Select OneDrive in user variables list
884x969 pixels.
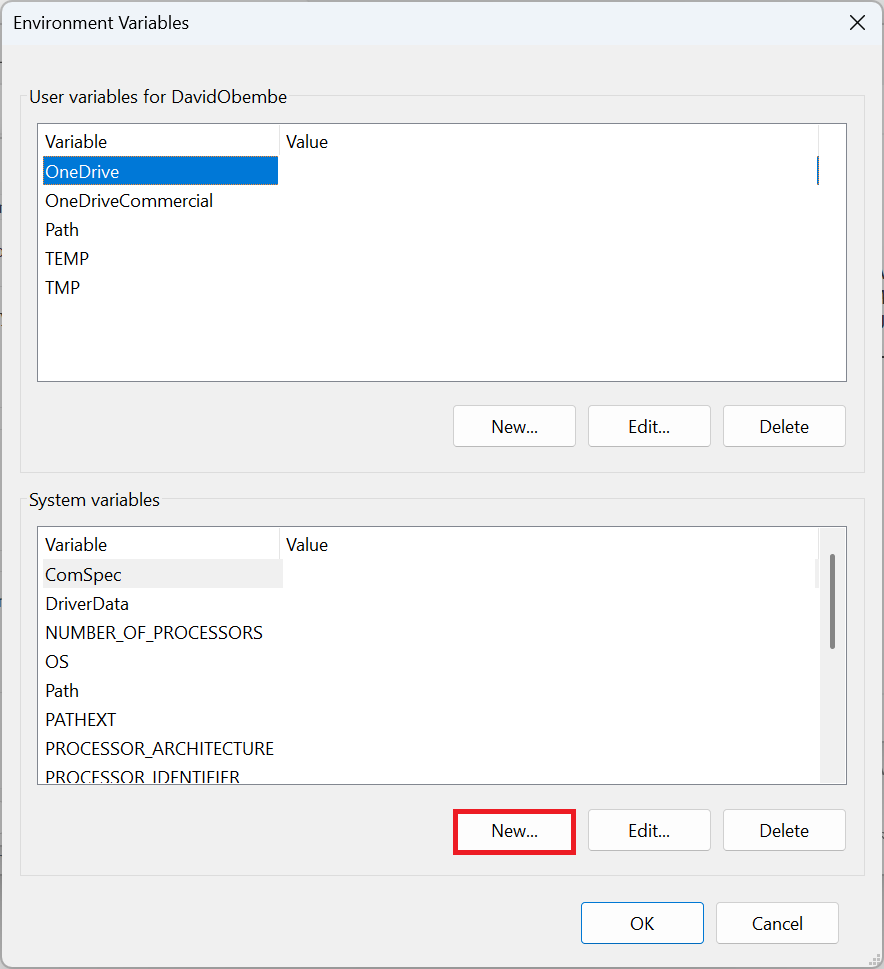(x=82, y=172)
